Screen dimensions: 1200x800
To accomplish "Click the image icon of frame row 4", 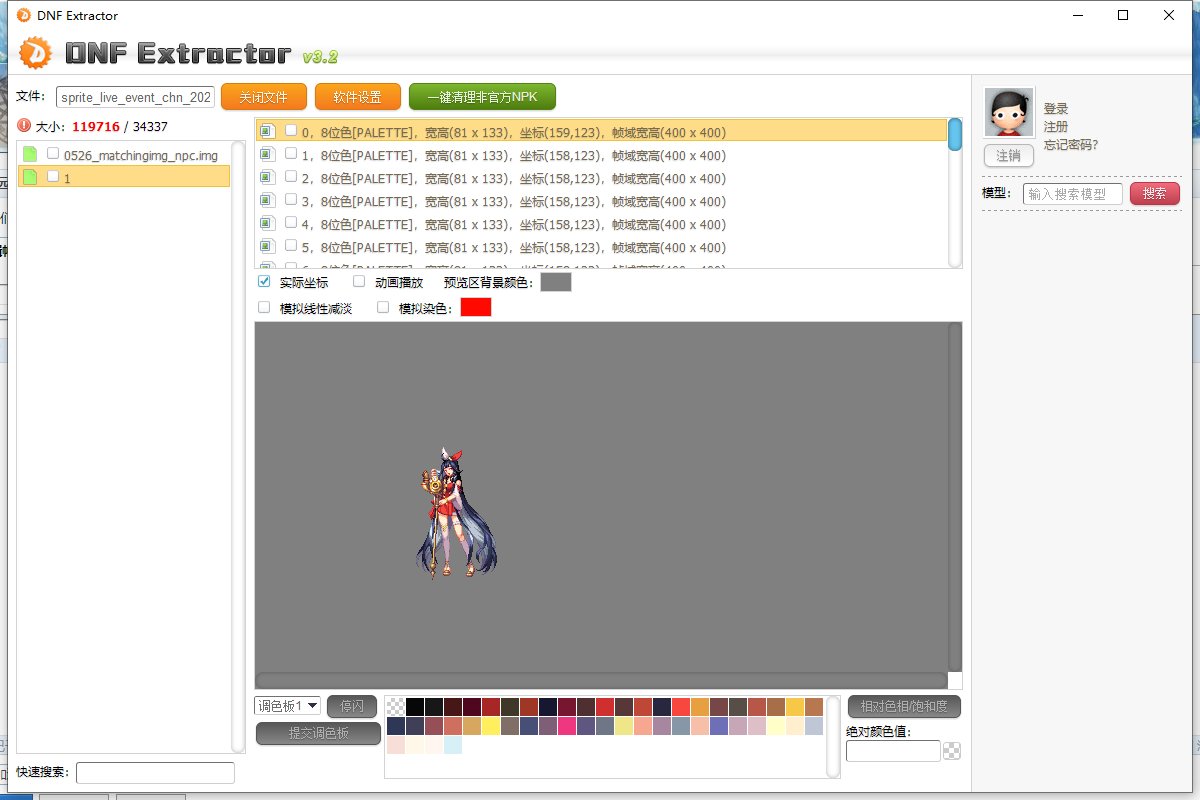I will 267,223.
